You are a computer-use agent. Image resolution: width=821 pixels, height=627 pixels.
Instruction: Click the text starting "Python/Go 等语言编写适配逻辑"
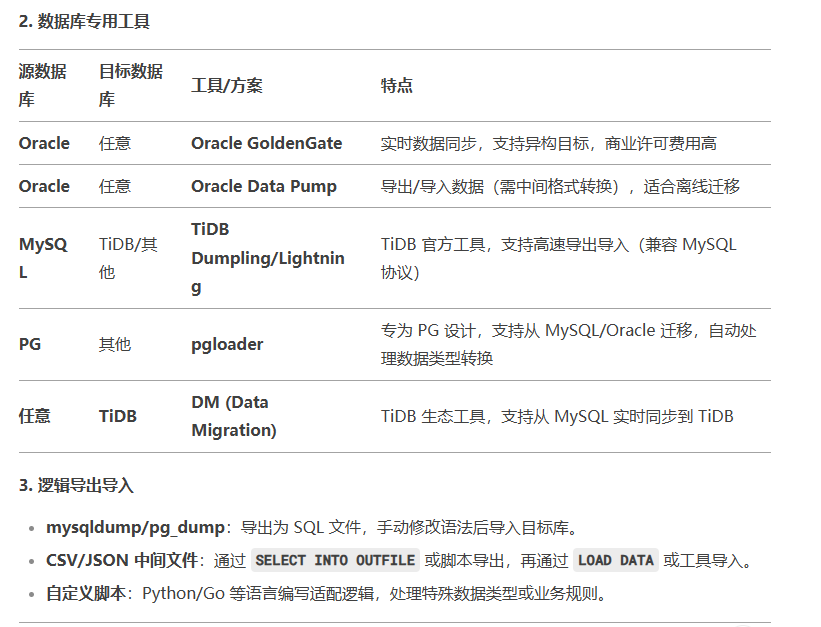tap(375, 593)
